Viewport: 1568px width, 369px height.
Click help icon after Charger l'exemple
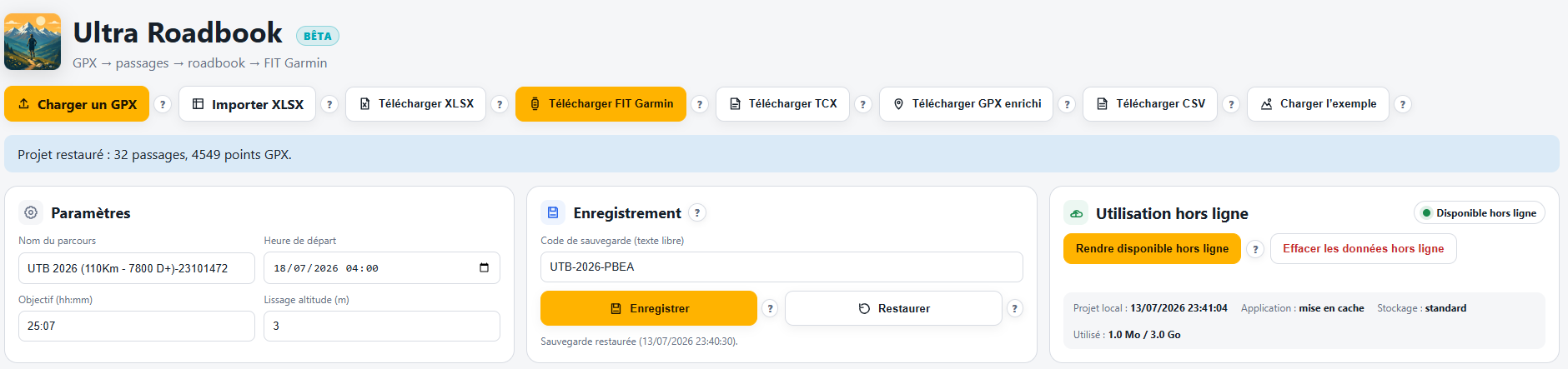coord(1403,104)
